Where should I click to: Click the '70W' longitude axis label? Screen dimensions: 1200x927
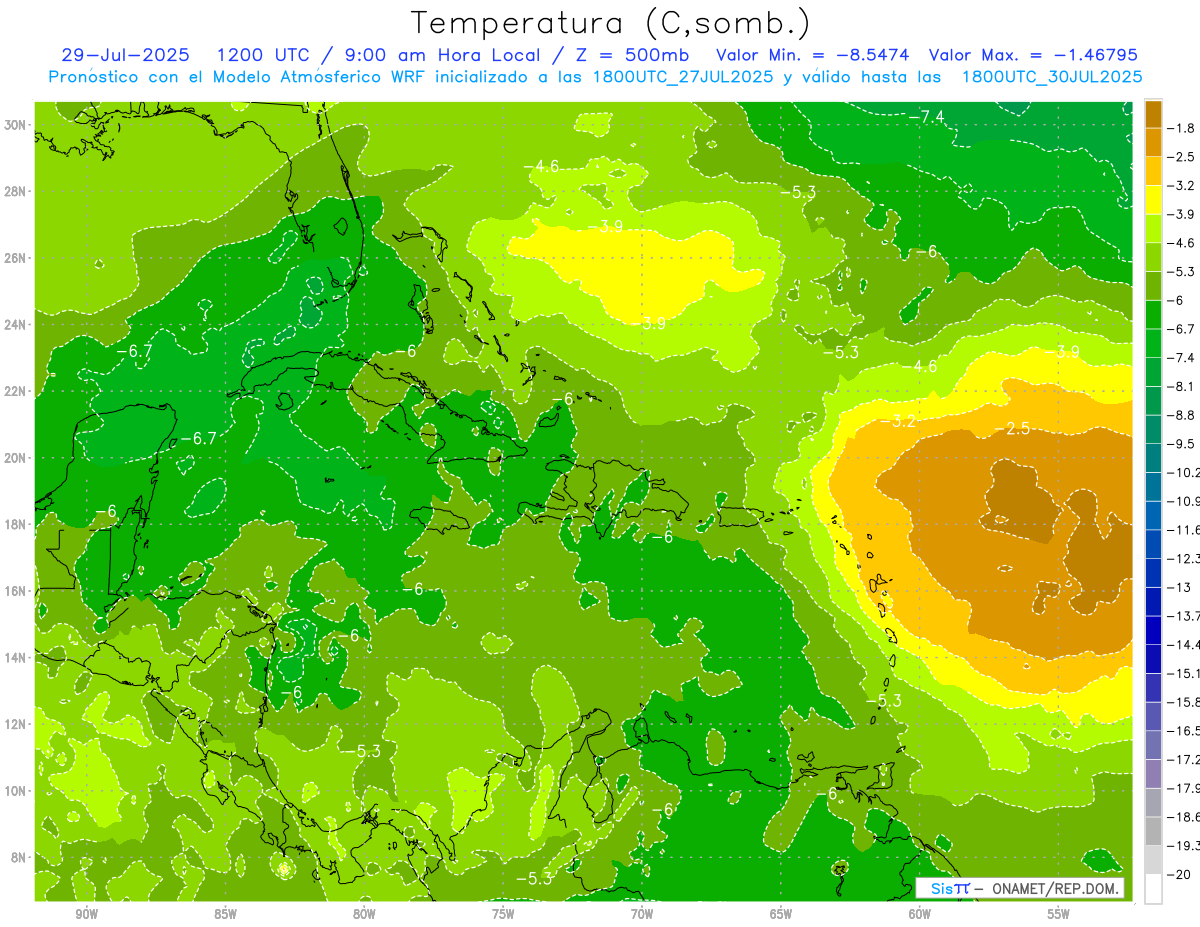(x=642, y=915)
